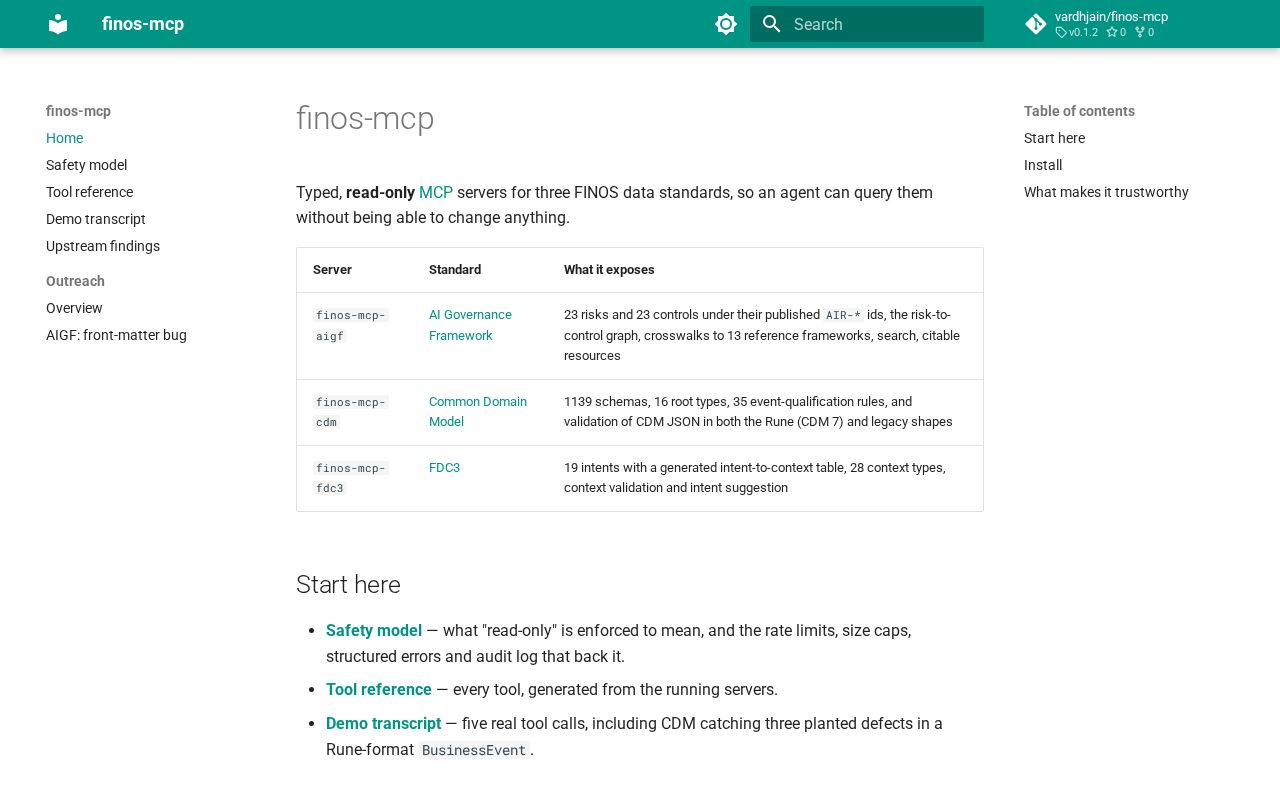Jump to Install in contents
Viewport: 1280px width, 800px height.
1043,165
